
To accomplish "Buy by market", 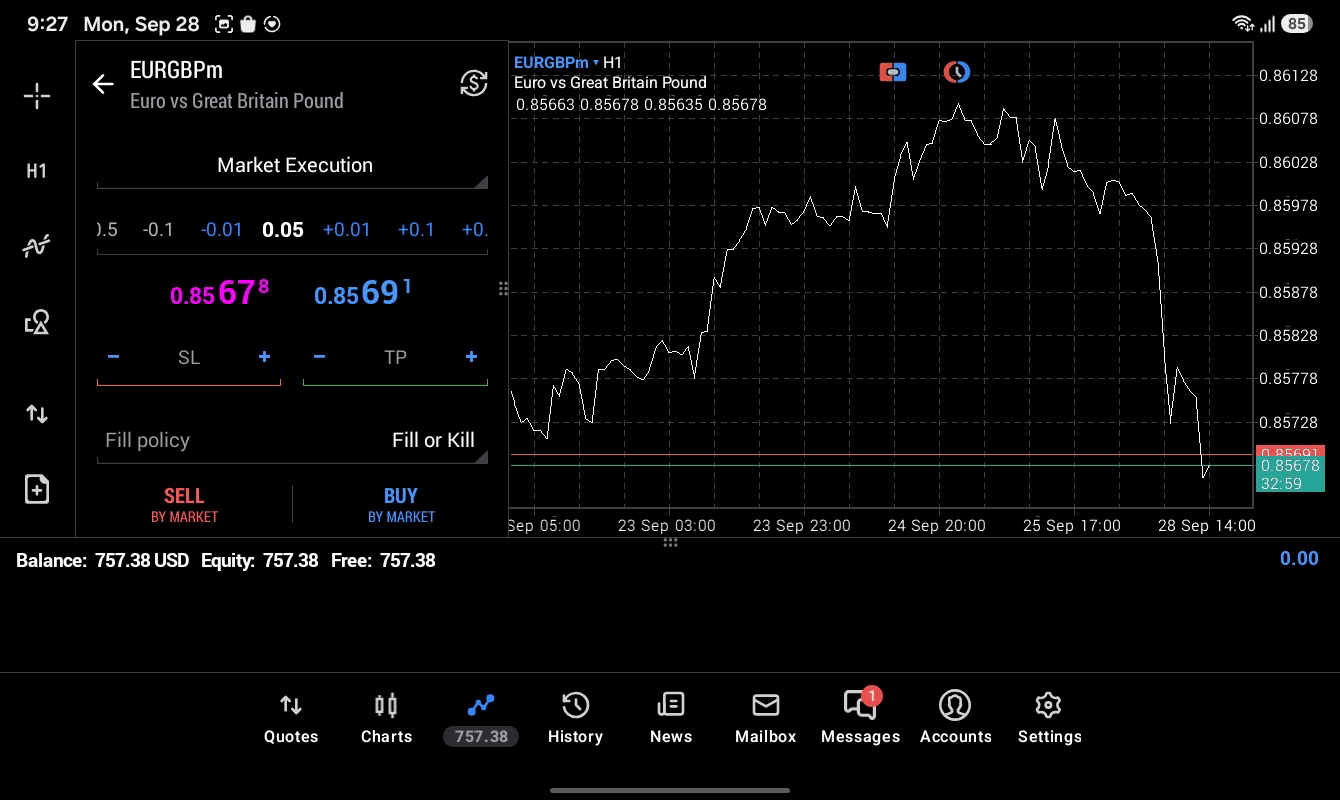I will (401, 505).
